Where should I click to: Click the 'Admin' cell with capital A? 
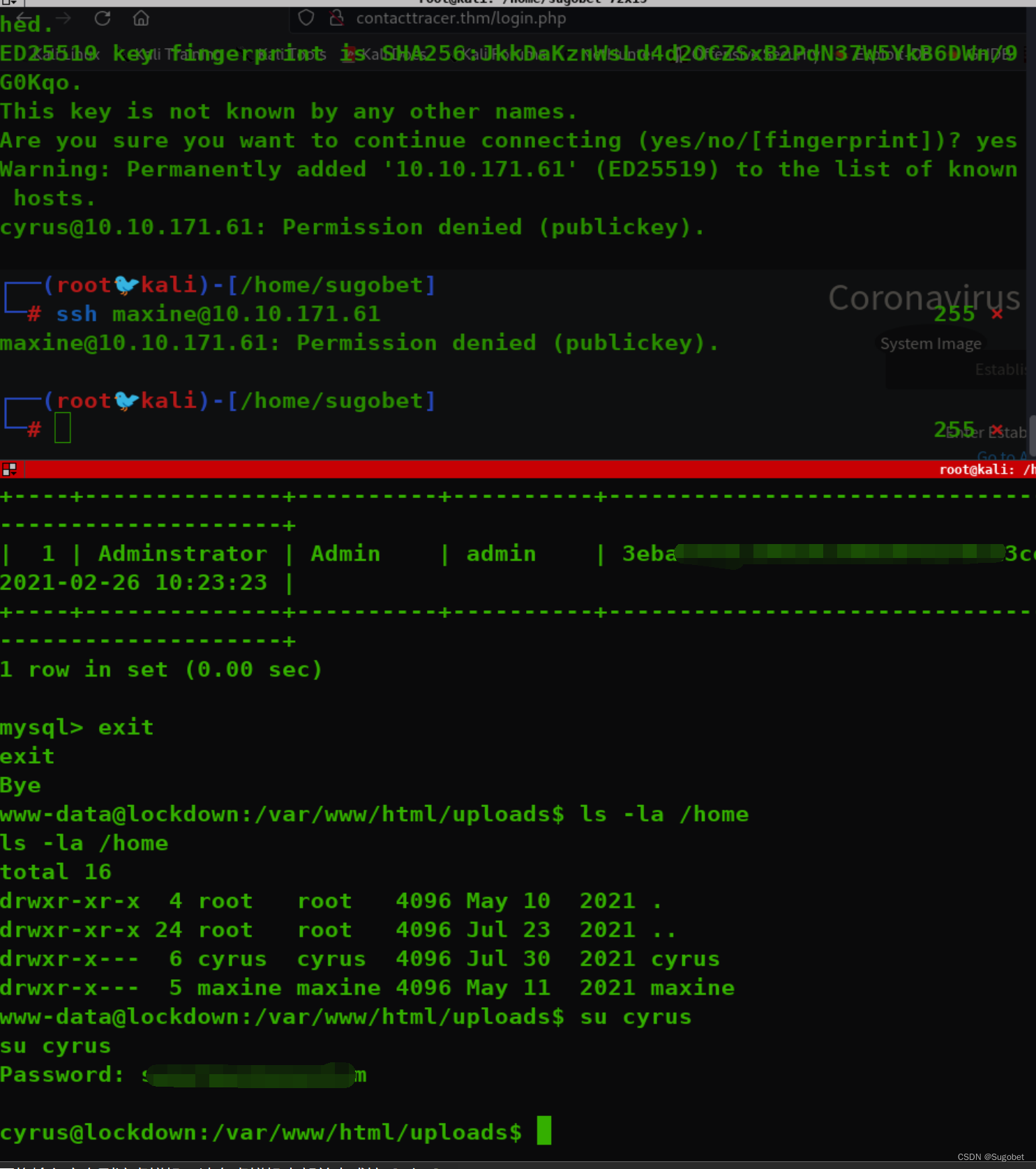click(346, 554)
